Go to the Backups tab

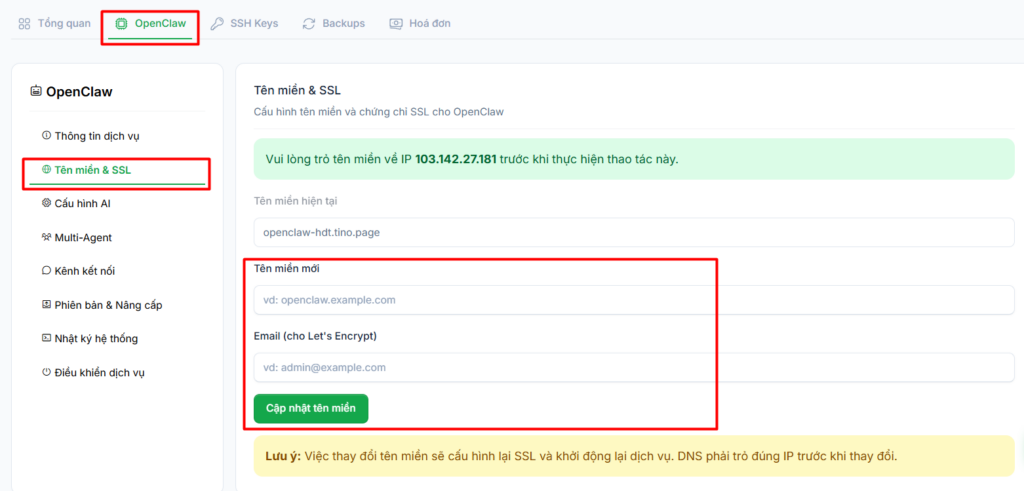click(x=333, y=24)
